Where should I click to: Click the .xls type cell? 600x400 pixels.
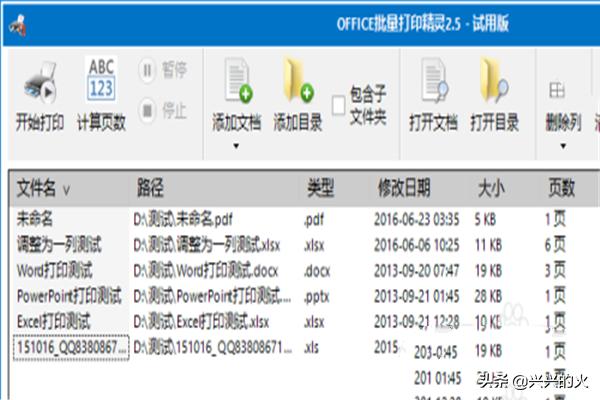tap(311, 348)
